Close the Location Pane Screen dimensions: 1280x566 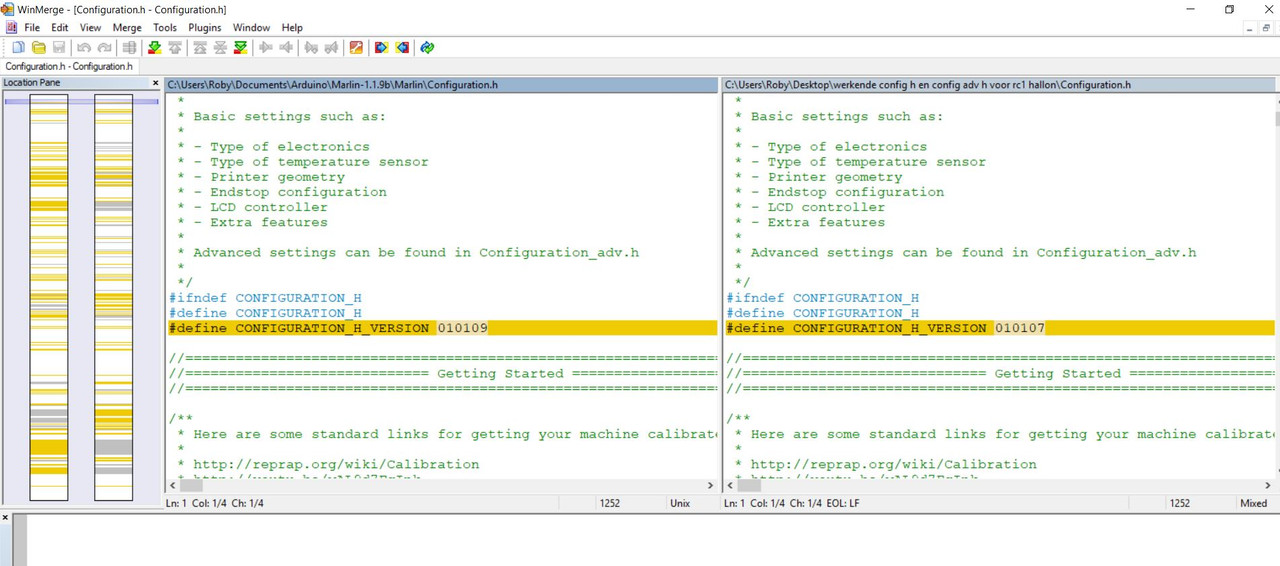tap(155, 83)
